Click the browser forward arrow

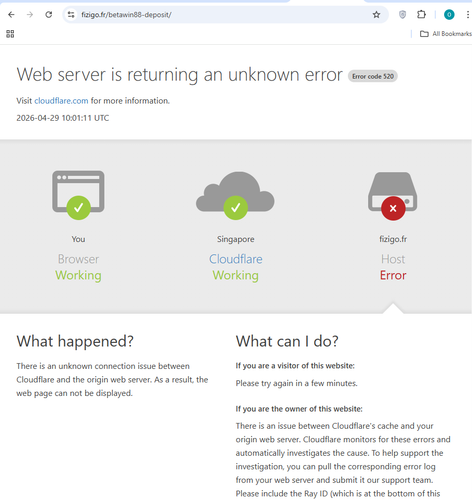pyautogui.click(x=30, y=15)
